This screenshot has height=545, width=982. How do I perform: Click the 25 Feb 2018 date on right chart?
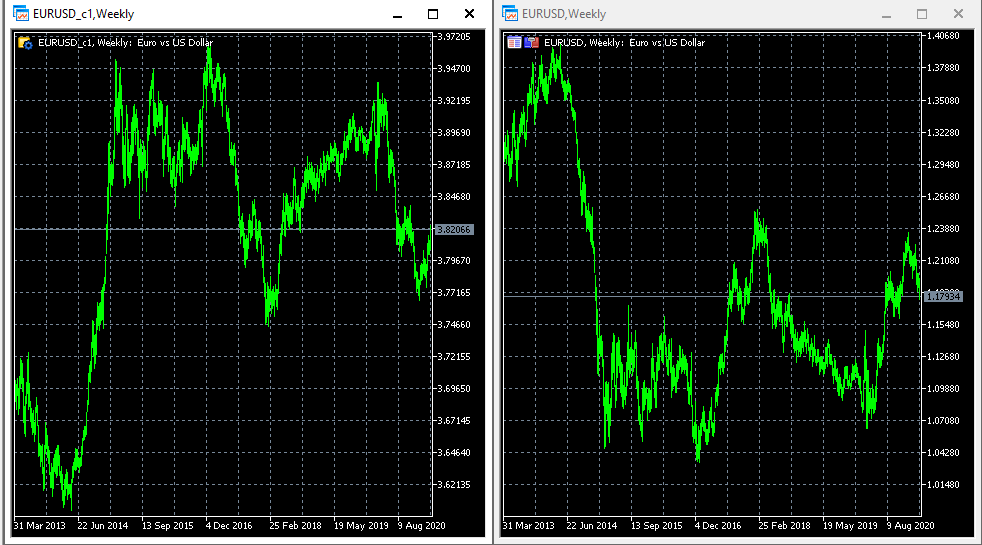[x=784, y=526]
